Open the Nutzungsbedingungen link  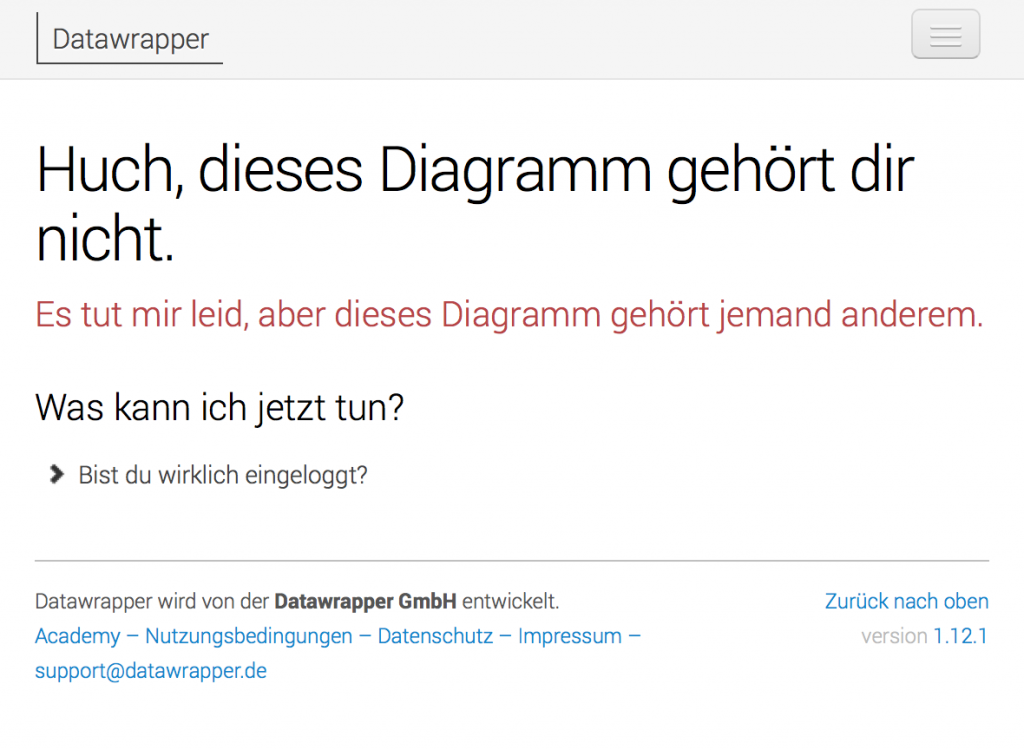point(249,636)
